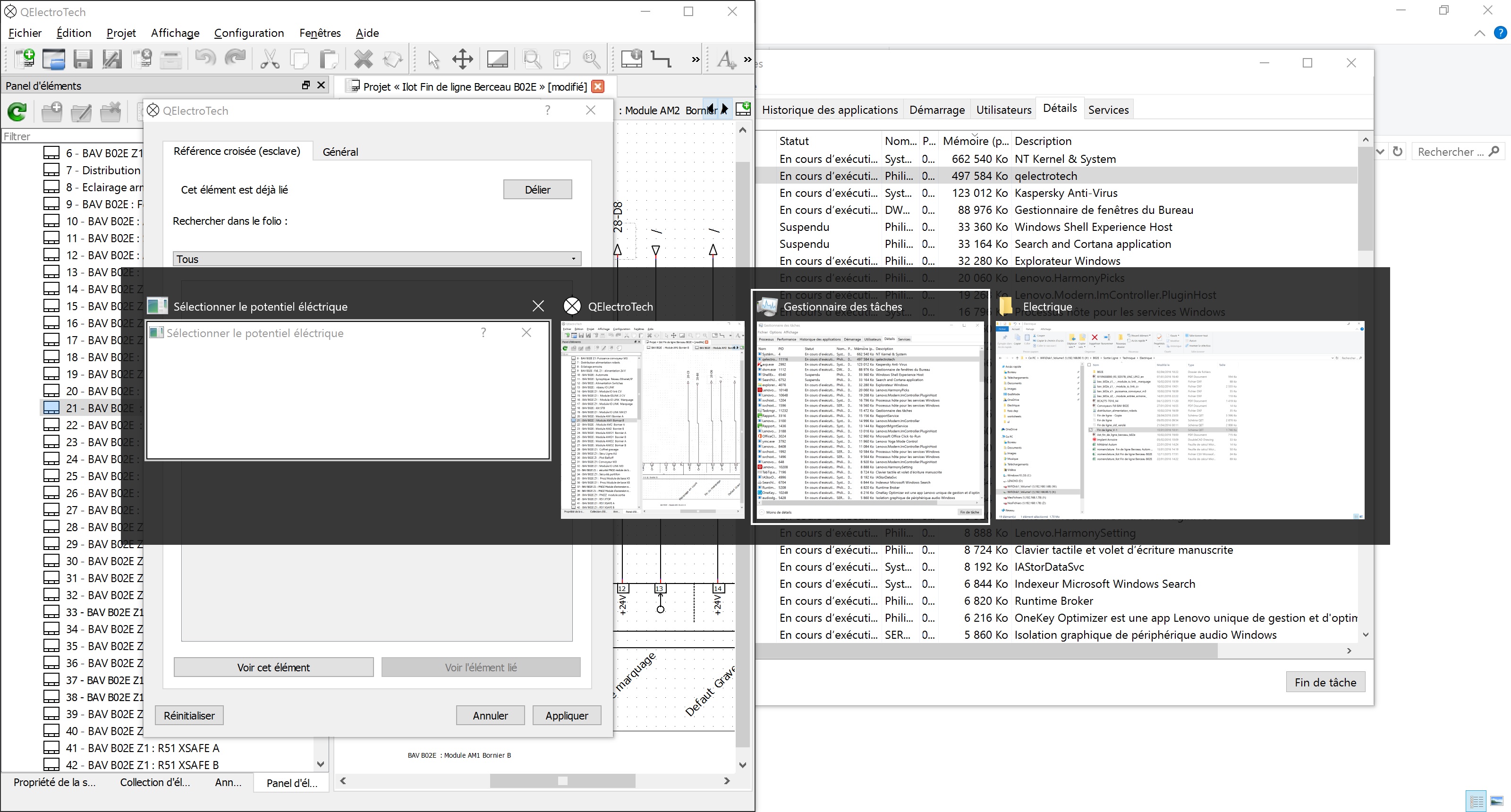Reload the elements panel with green arrow
The width and height of the screenshot is (1511, 812).
pyautogui.click(x=17, y=111)
